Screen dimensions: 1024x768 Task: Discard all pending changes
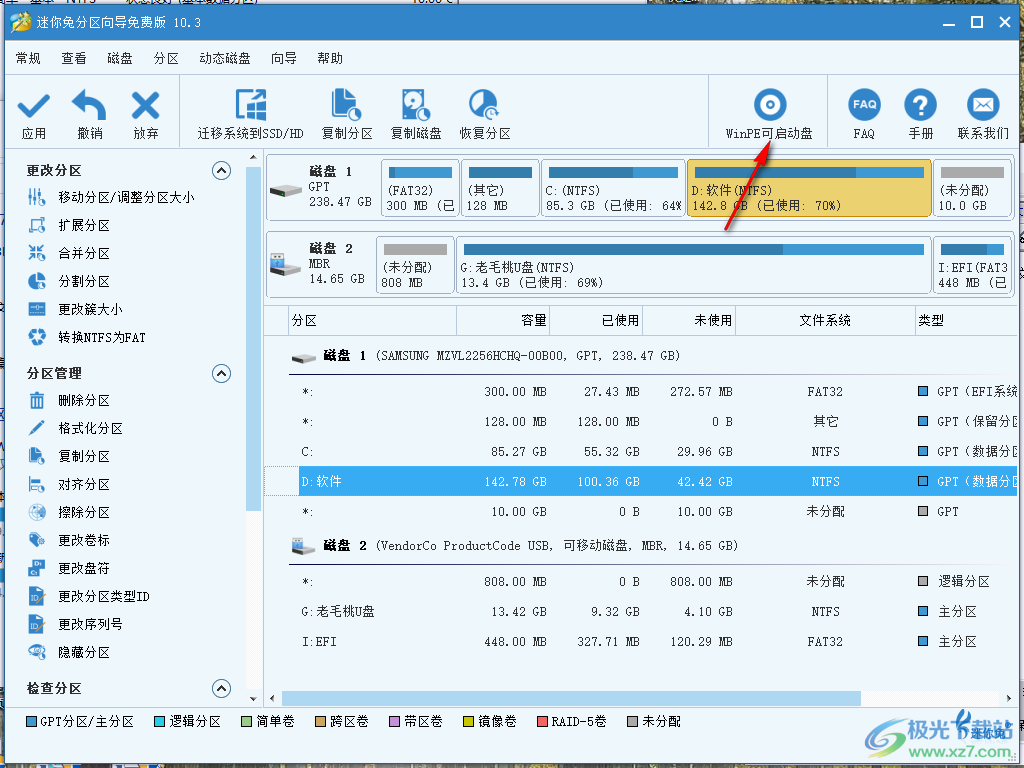144,110
